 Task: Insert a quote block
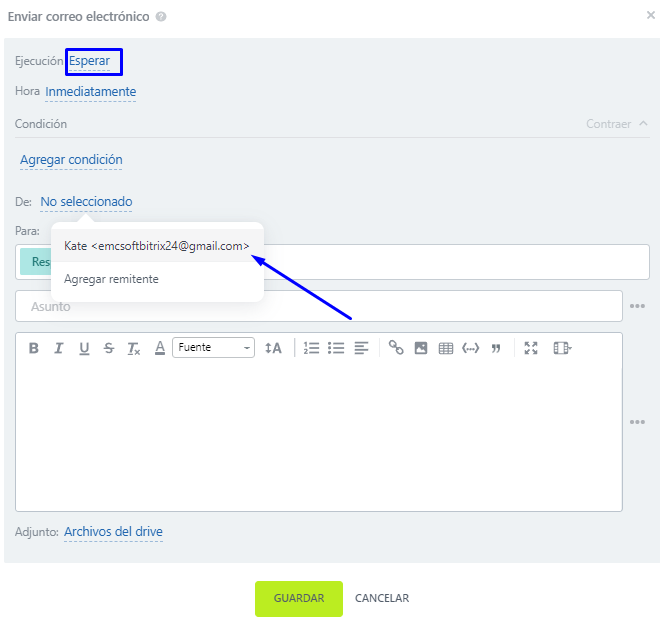tap(495, 348)
